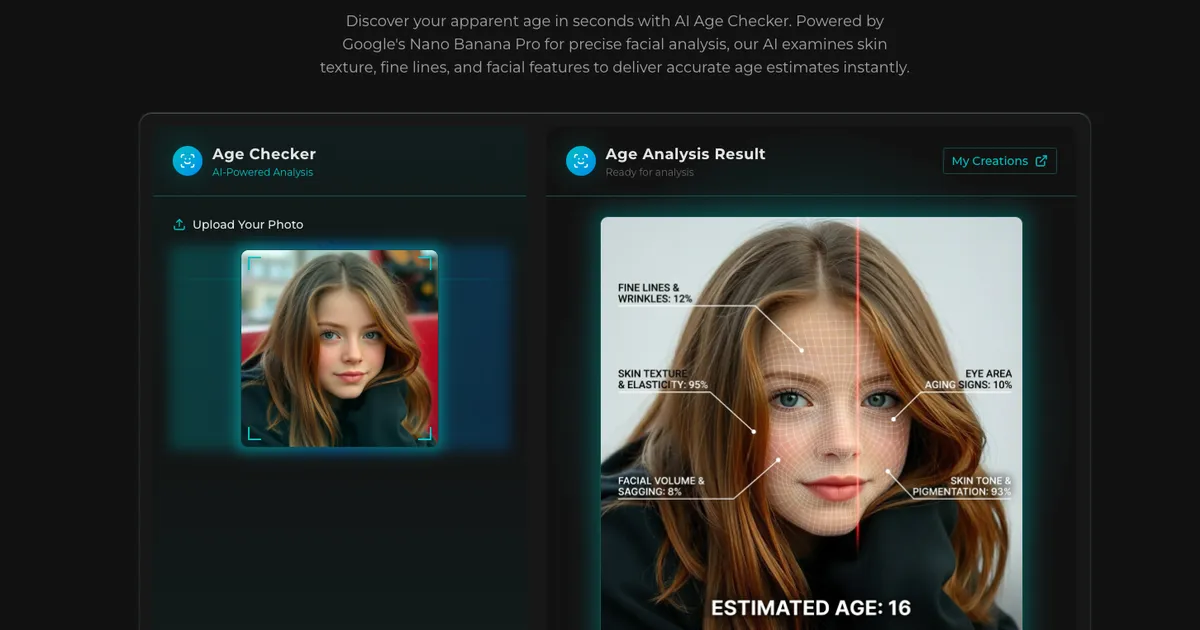Click the external-link icon inside My Creations button
This screenshot has height=630, width=1200.
[1043, 160]
